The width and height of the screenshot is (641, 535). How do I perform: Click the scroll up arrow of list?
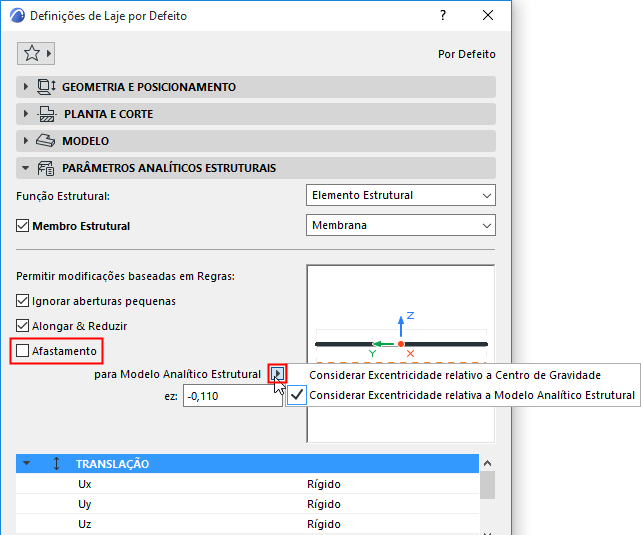coord(487,463)
